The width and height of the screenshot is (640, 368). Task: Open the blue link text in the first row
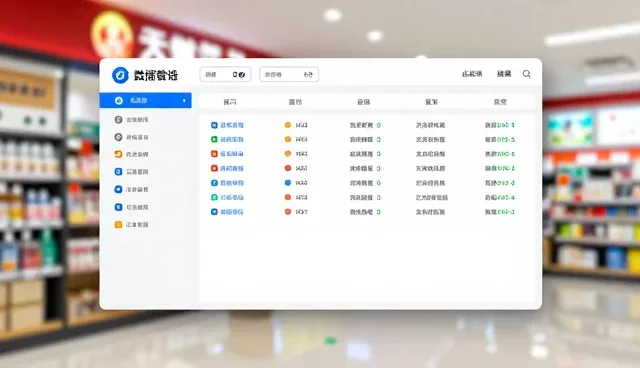pos(232,125)
